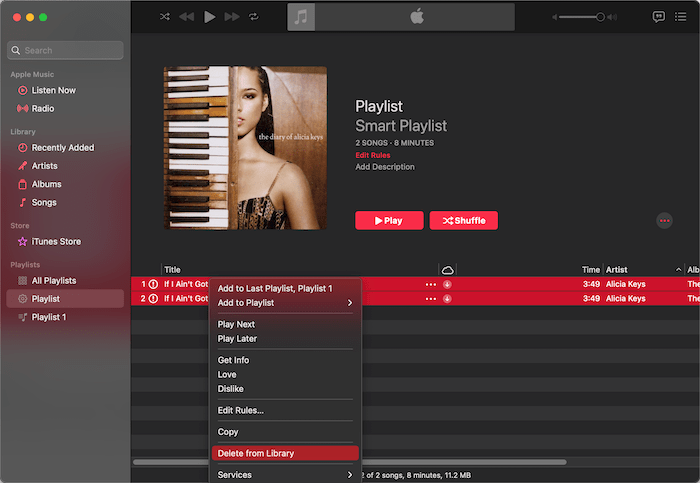Go to iTunes Store in sidebar

click(x=56, y=241)
